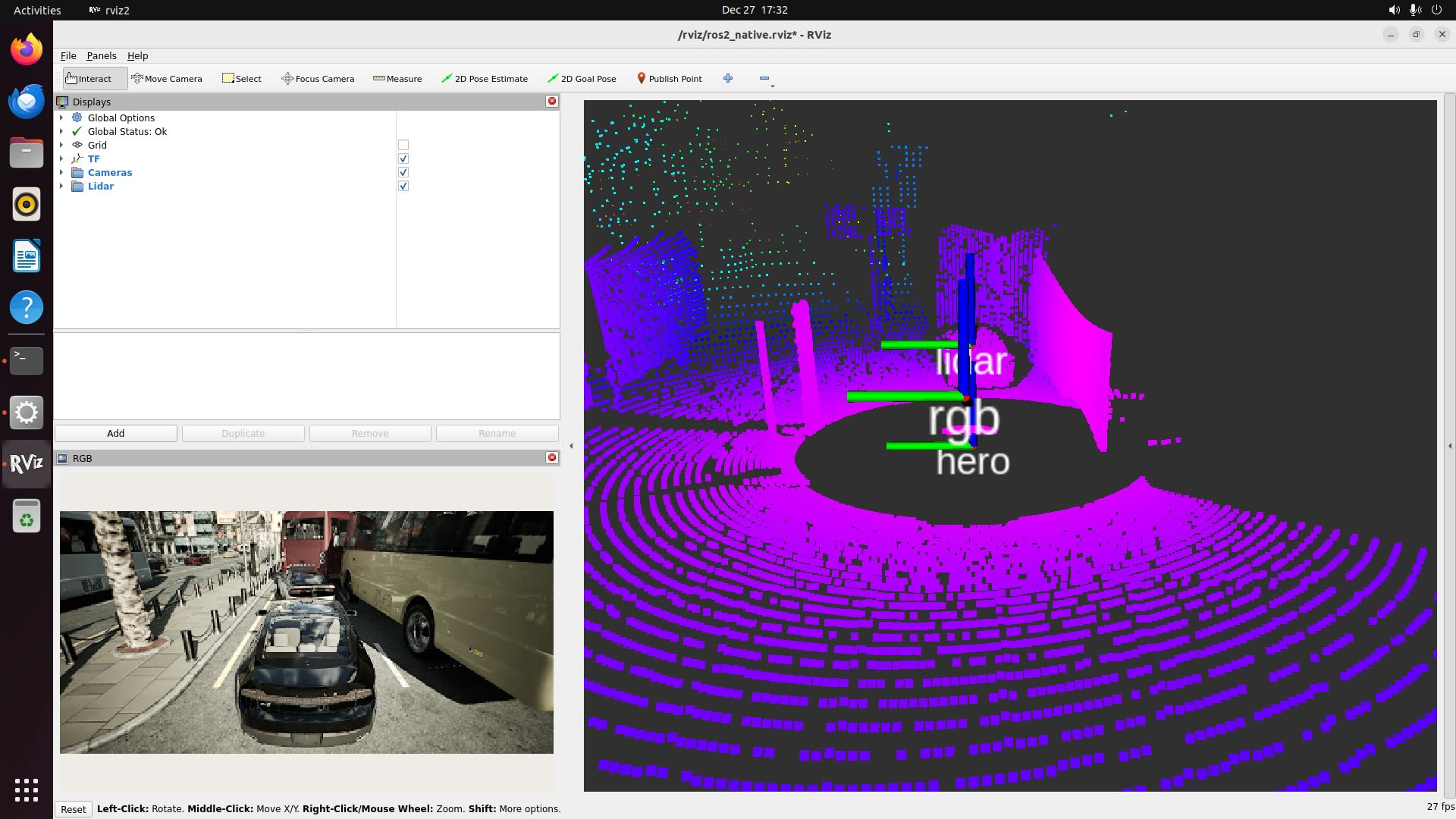Expand the Global Options tree row
The image size is (1456, 819).
[61, 118]
